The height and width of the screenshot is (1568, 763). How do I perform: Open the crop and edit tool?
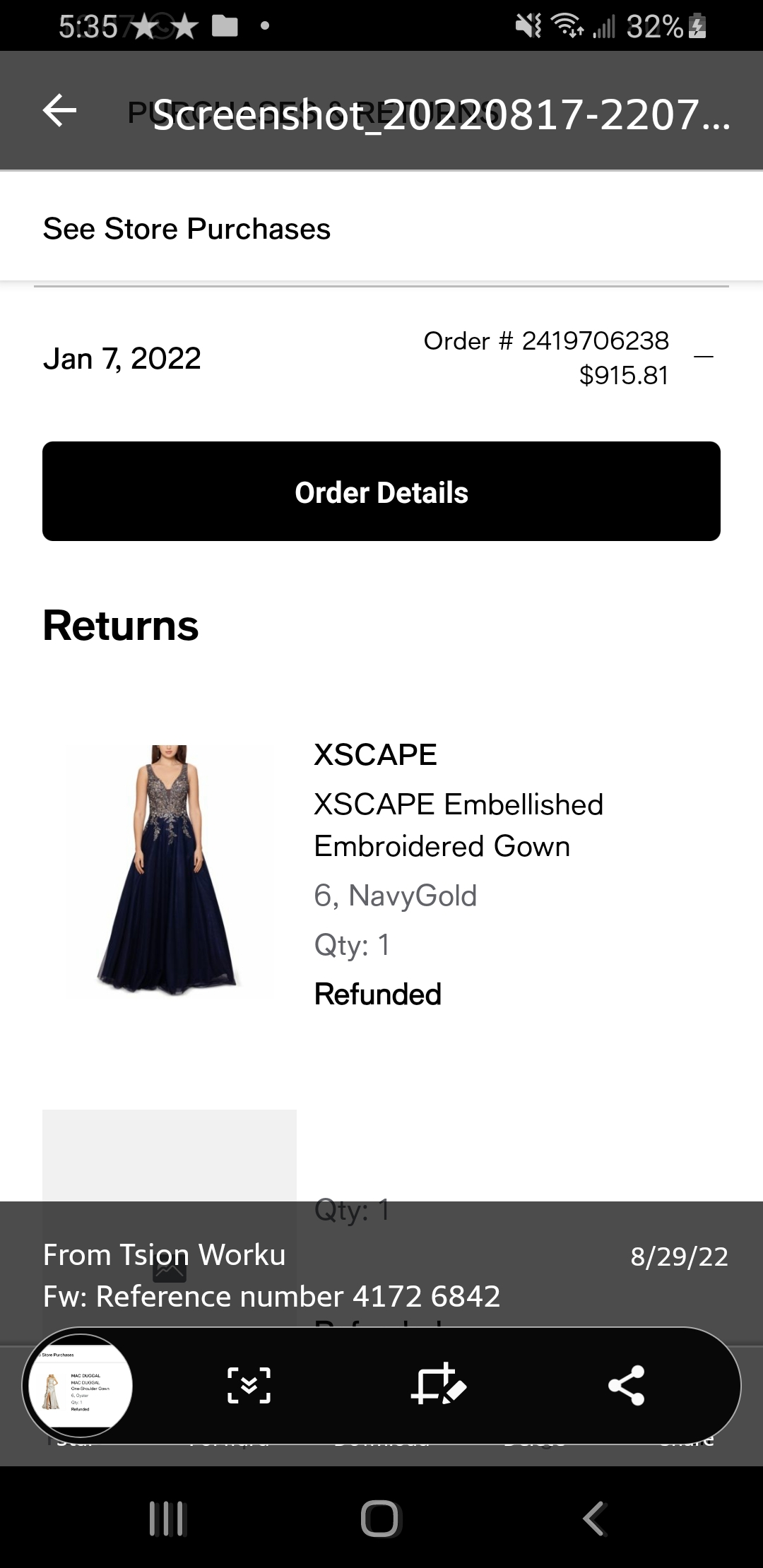click(438, 1385)
